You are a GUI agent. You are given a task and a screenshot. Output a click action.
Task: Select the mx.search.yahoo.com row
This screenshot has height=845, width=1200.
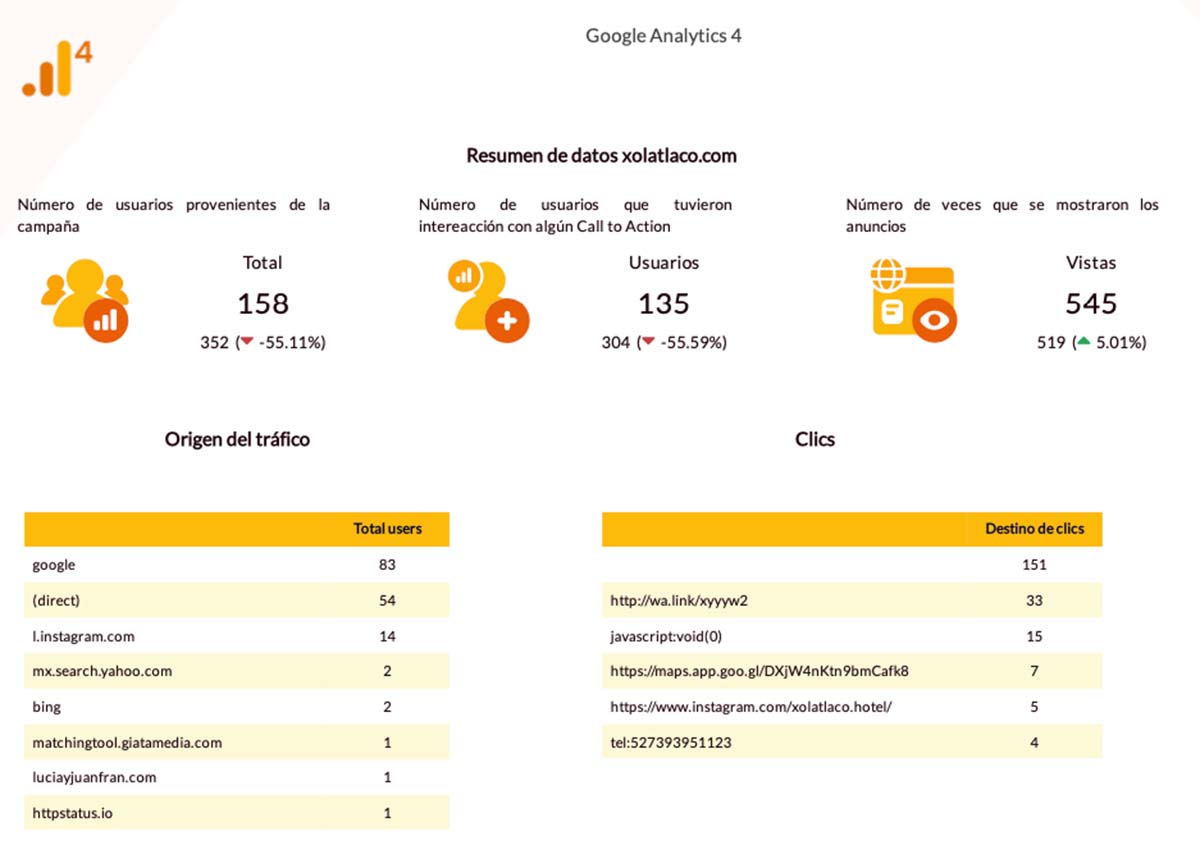[x=237, y=671]
